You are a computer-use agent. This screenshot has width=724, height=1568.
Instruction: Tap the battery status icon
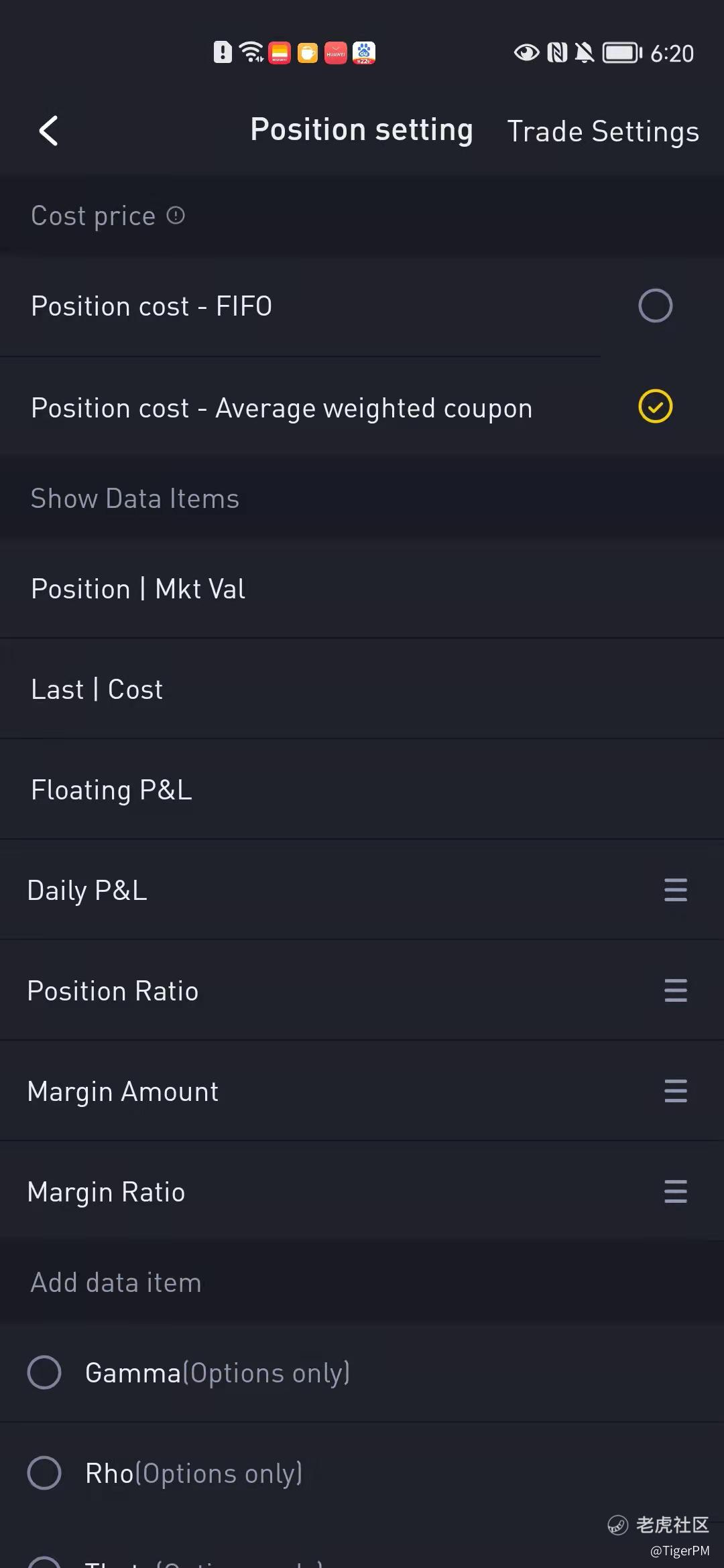[622, 52]
